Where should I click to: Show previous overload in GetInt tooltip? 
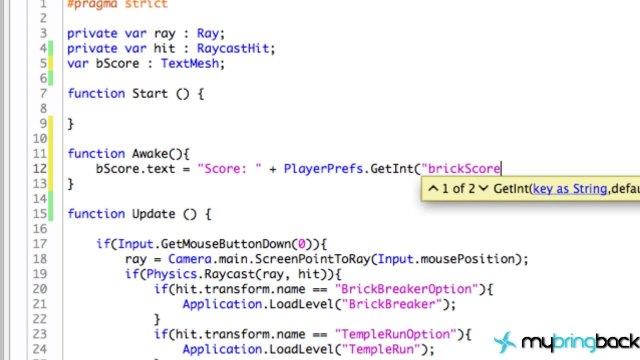tap(433, 189)
